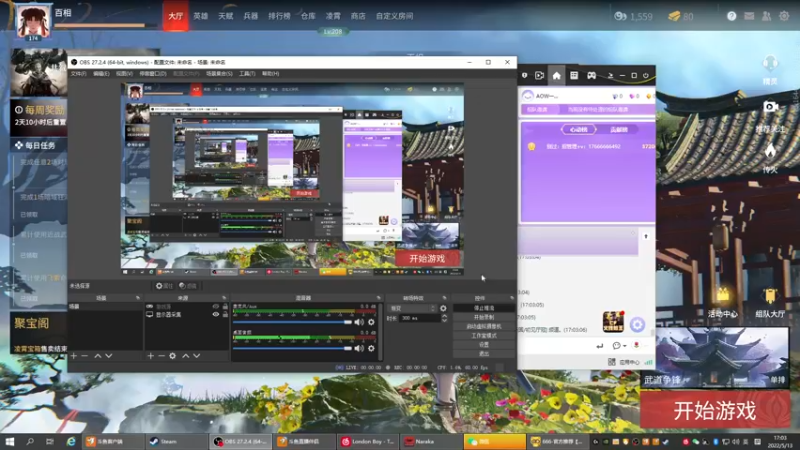Collapse chat panel with up arrow button
This screenshot has height=450, width=800.
[646, 236]
